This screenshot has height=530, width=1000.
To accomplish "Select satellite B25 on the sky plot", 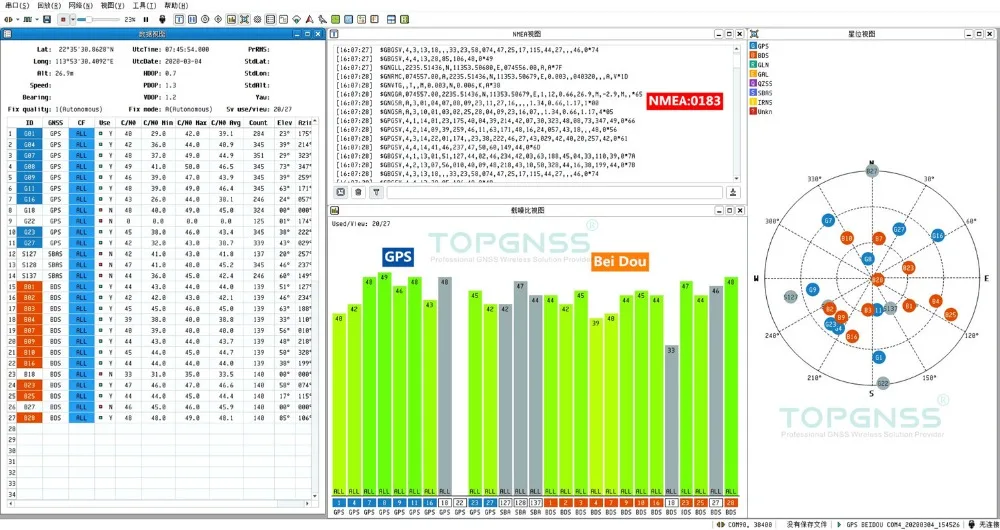I will coord(950,314).
